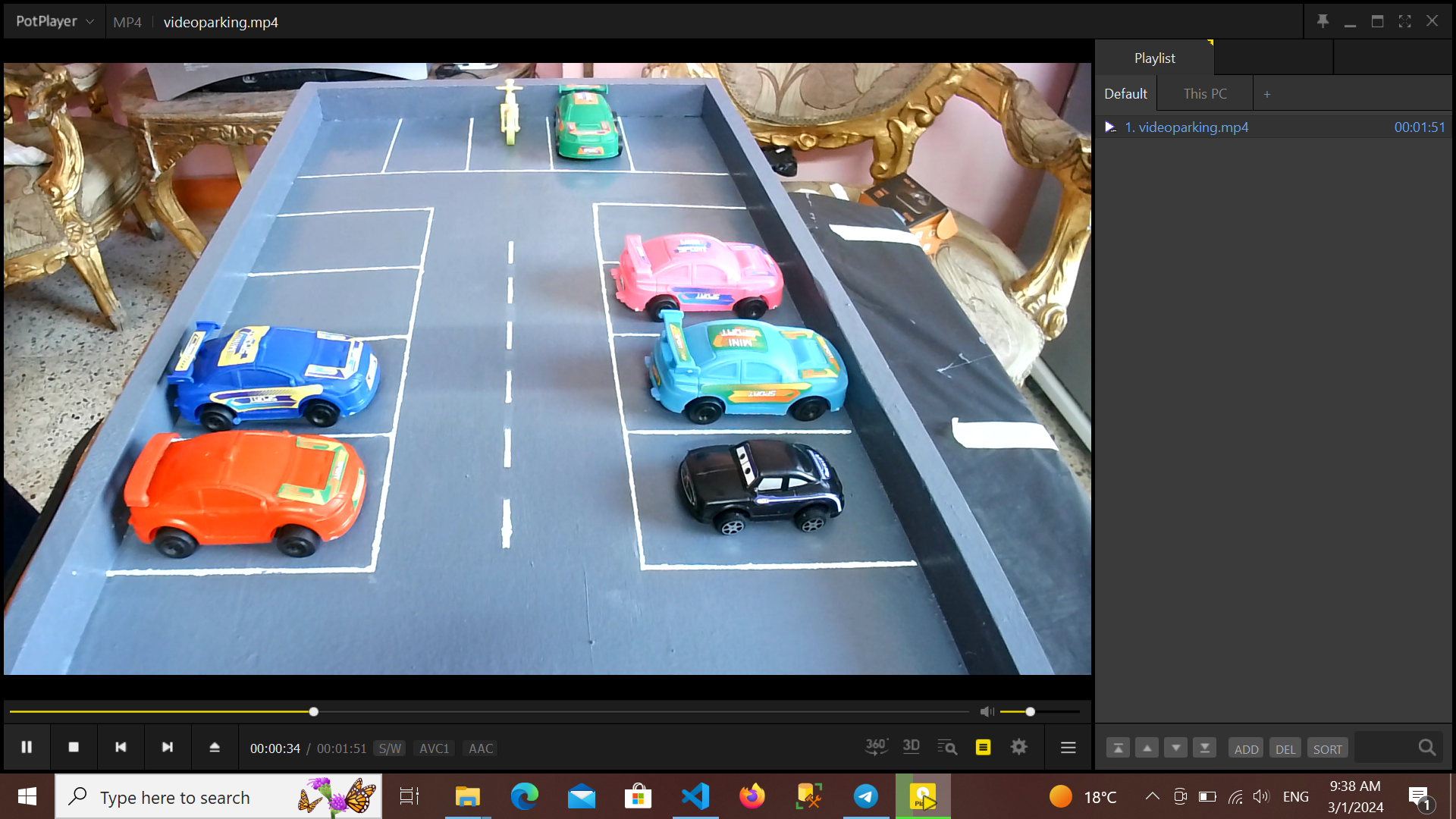This screenshot has height=819, width=1456.
Task: Select the Default playlist tab
Action: pyautogui.click(x=1125, y=94)
